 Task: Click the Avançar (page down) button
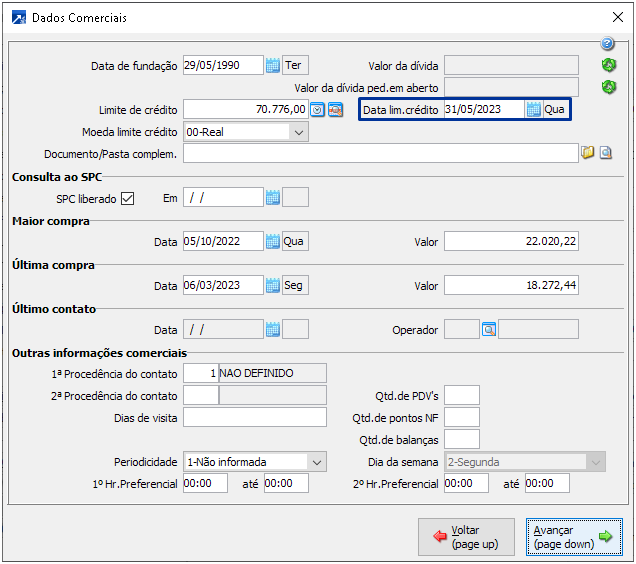pyautogui.click(x=574, y=537)
